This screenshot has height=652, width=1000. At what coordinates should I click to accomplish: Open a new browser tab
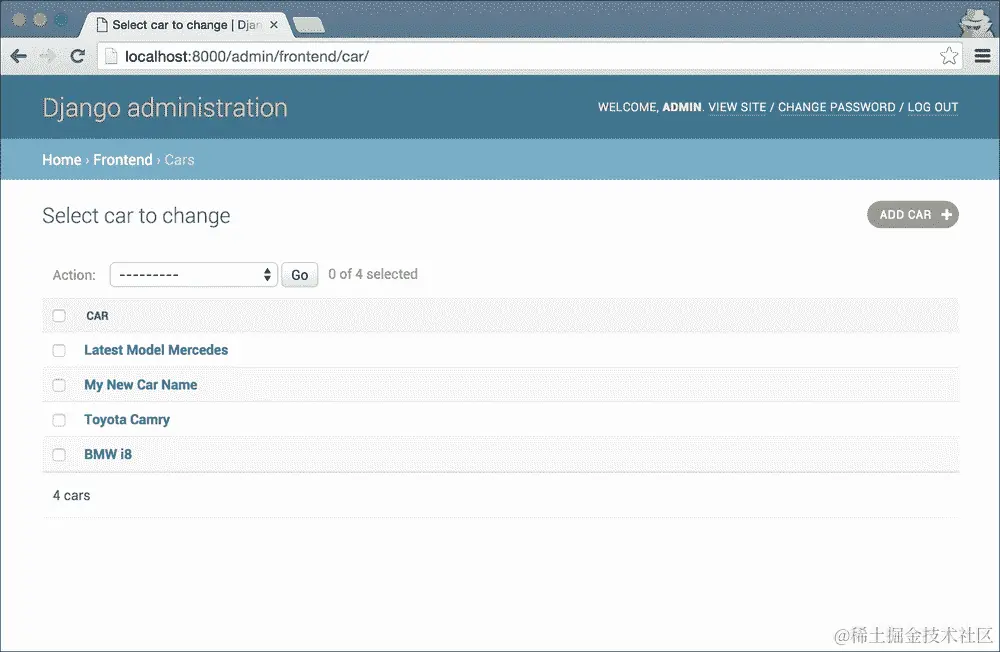point(309,26)
